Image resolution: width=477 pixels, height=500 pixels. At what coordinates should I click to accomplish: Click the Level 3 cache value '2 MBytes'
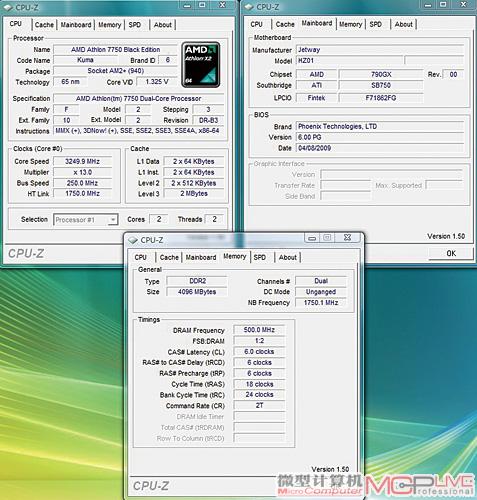click(194, 194)
